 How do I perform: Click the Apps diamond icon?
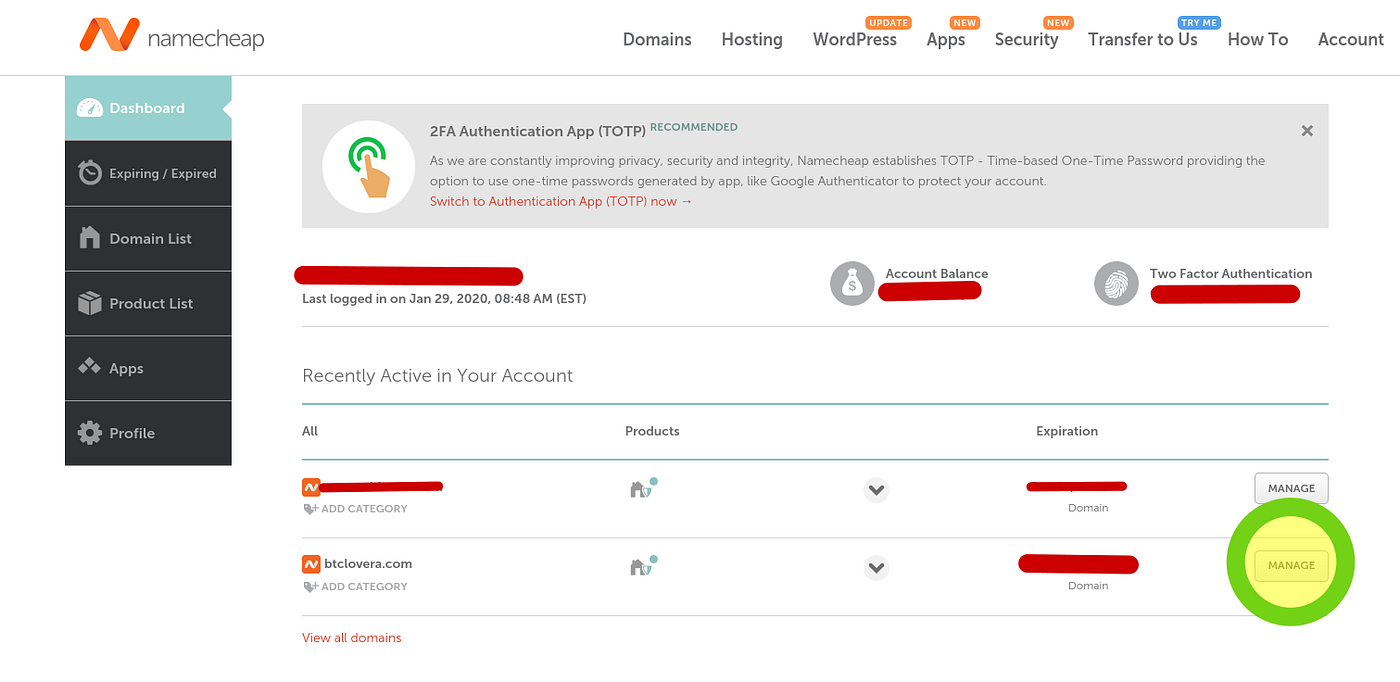pyautogui.click(x=90, y=367)
